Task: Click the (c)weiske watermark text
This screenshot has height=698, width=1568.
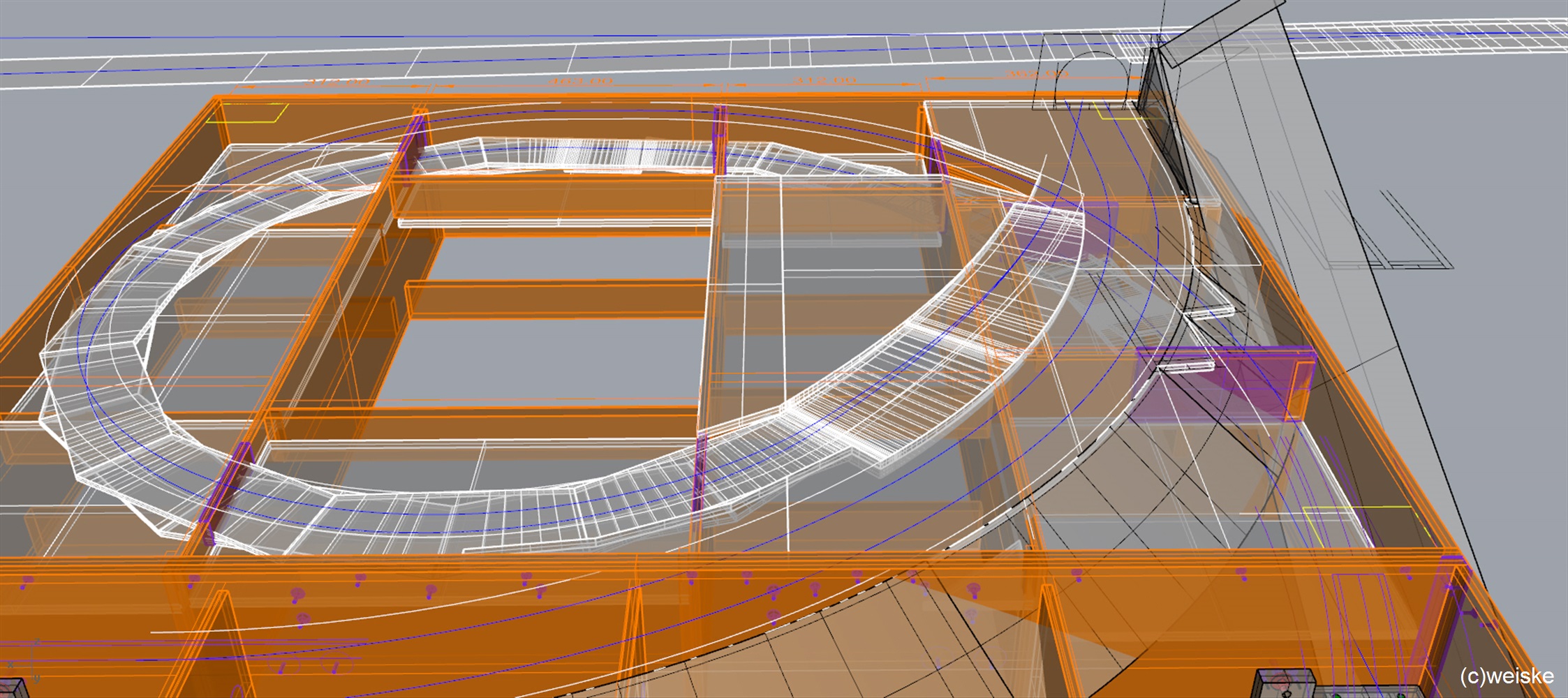Action: [1506, 676]
